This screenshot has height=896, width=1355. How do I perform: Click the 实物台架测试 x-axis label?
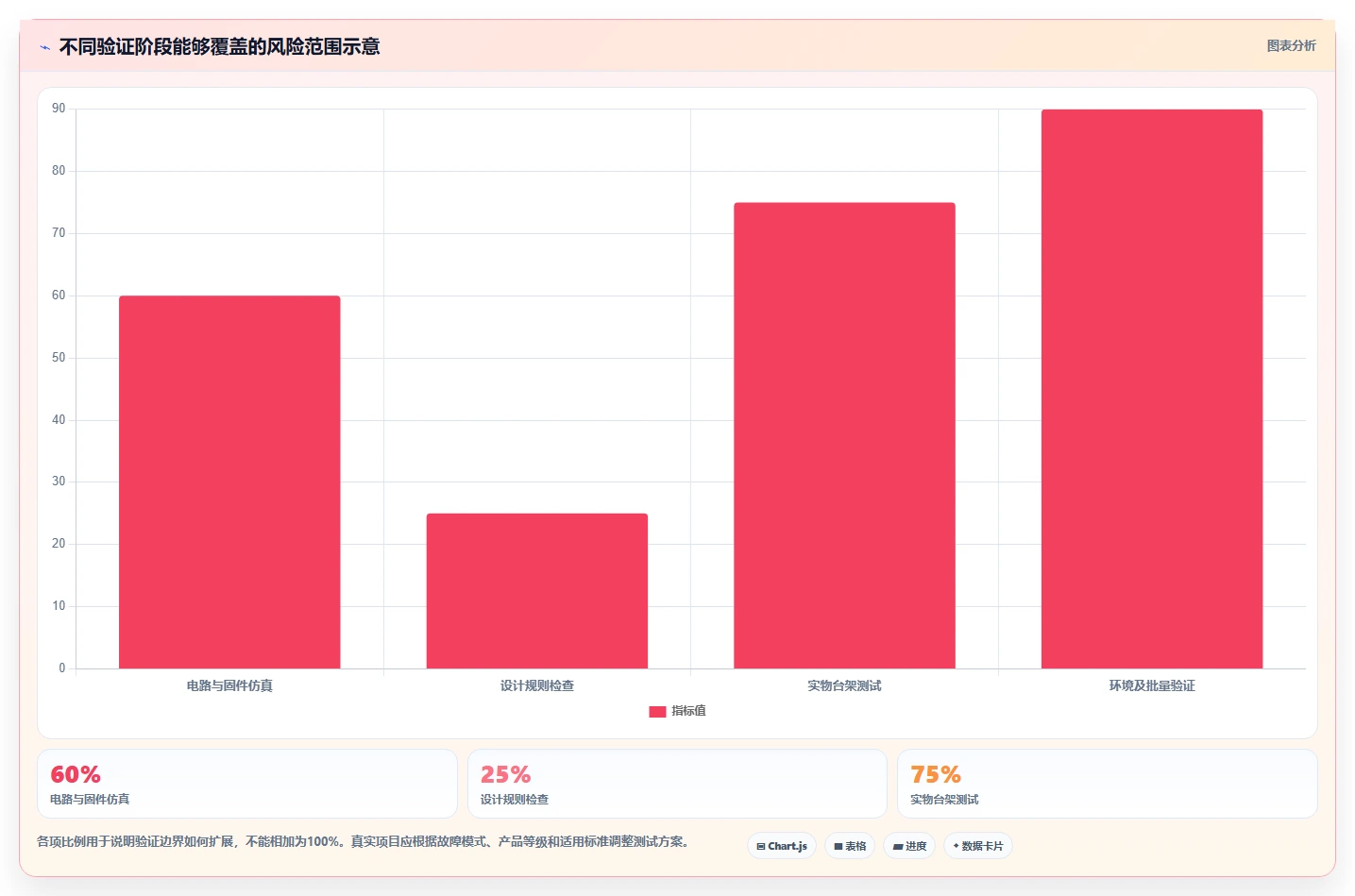pyautogui.click(x=844, y=685)
